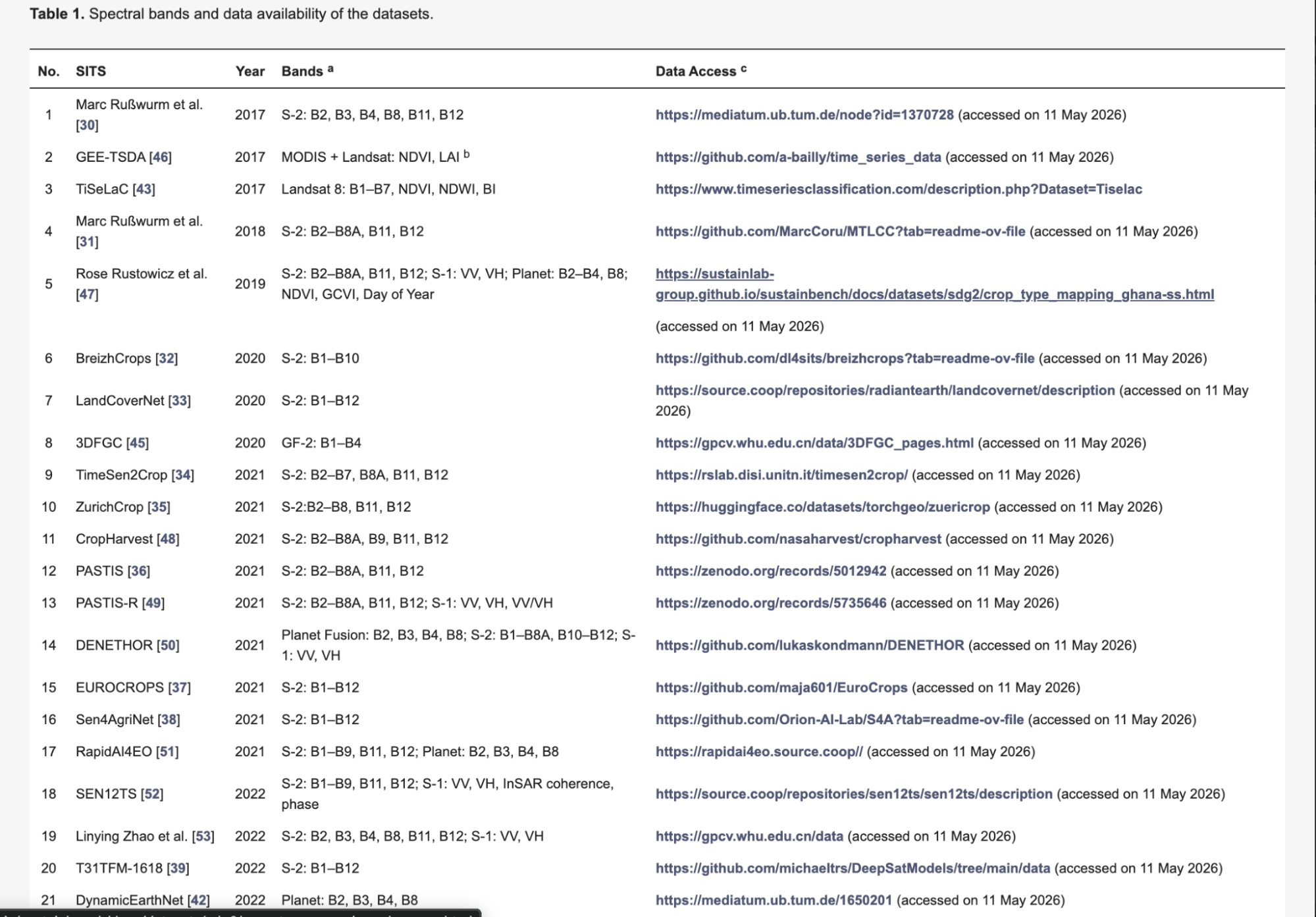
Task: Open the huggingface torchgeo zuericrop link
Action: point(822,507)
